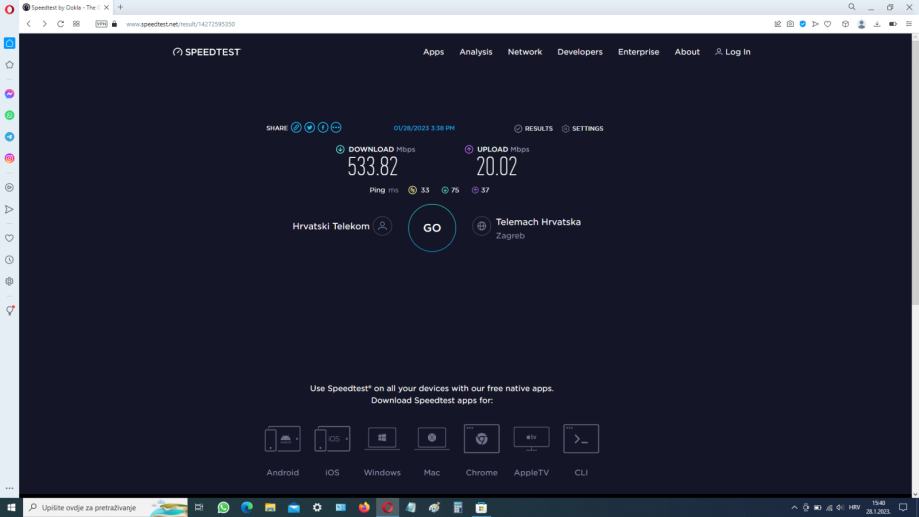Open the Network menu

pyautogui.click(x=525, y=52)
